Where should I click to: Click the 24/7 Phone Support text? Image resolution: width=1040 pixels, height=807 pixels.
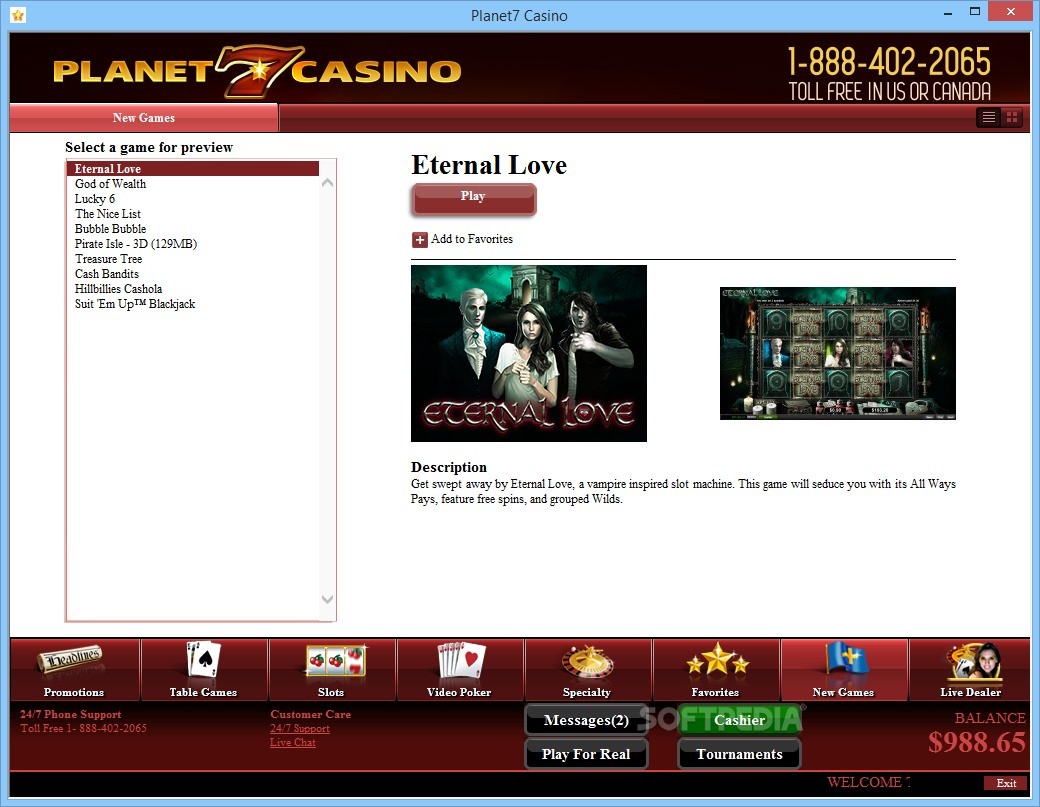tap(71, 714)
